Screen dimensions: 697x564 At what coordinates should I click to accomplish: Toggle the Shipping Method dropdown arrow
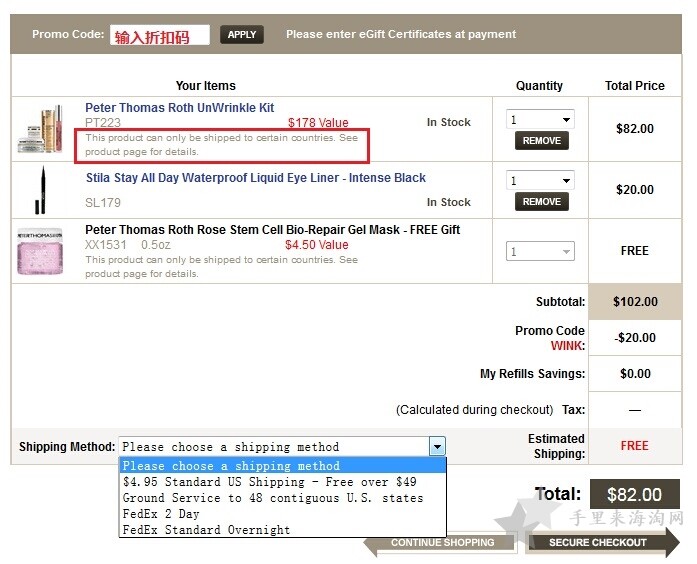437,446
